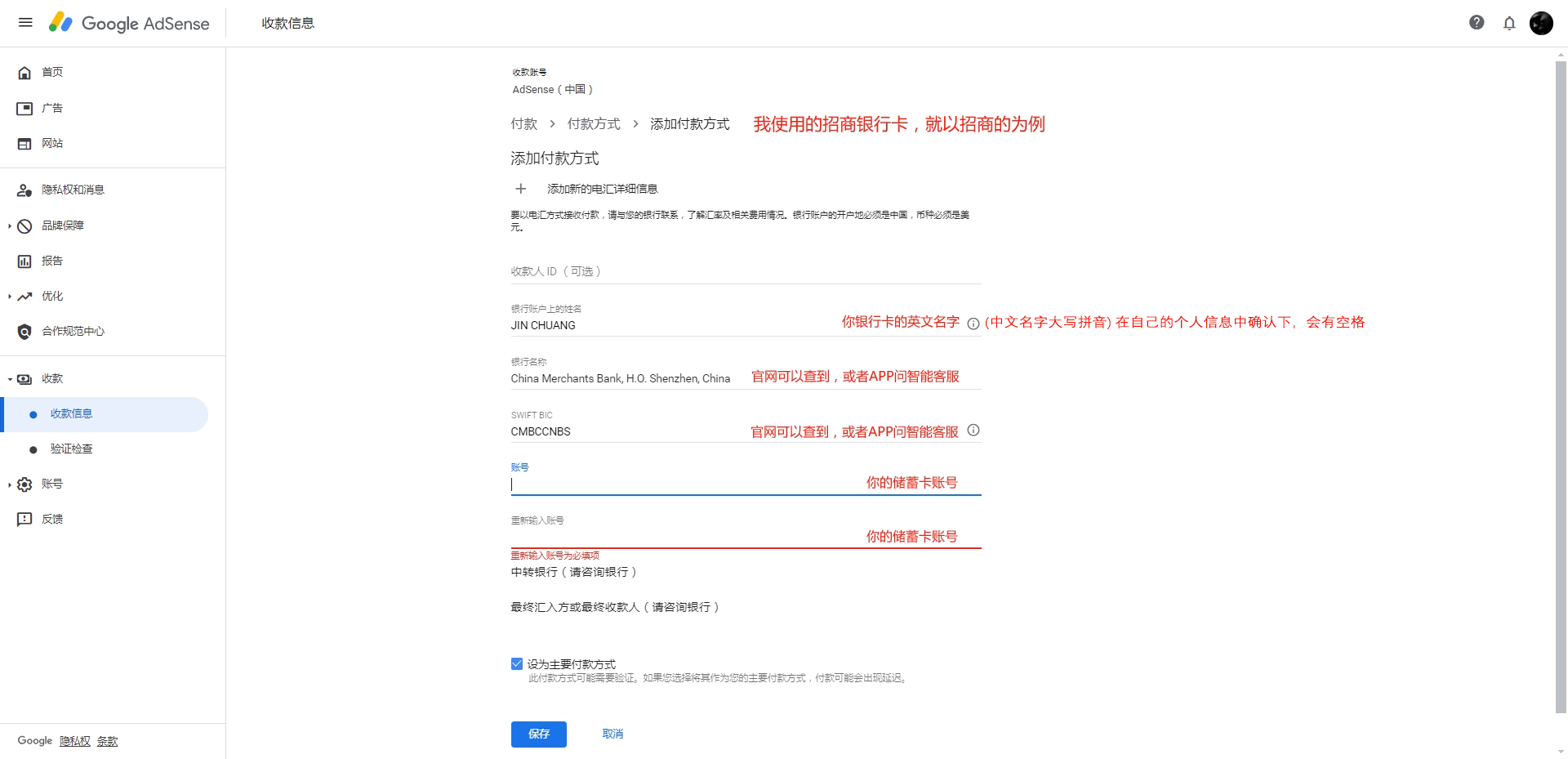Open the account profile avatar
The width and height of the screenshot is (1568, 759).
1541,23
